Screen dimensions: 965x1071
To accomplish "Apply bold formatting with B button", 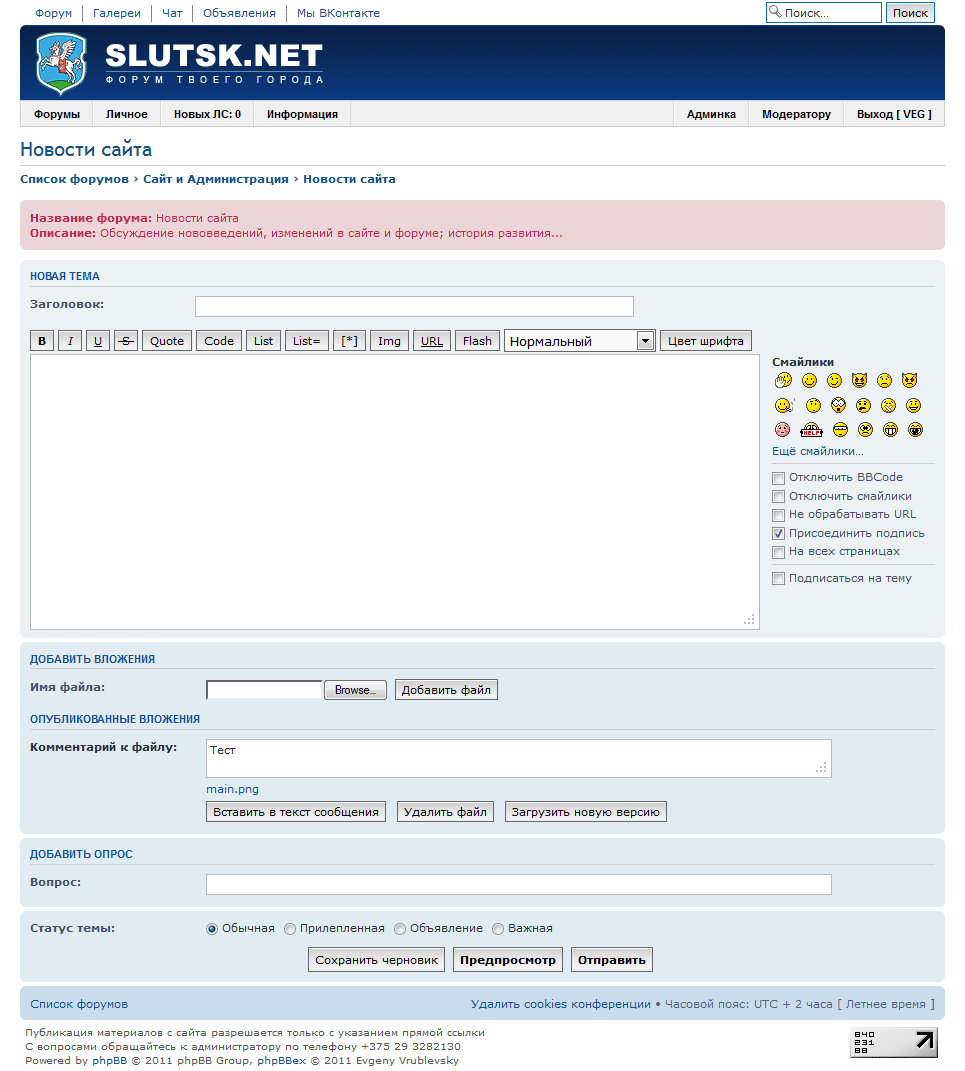I will point(42,341).
